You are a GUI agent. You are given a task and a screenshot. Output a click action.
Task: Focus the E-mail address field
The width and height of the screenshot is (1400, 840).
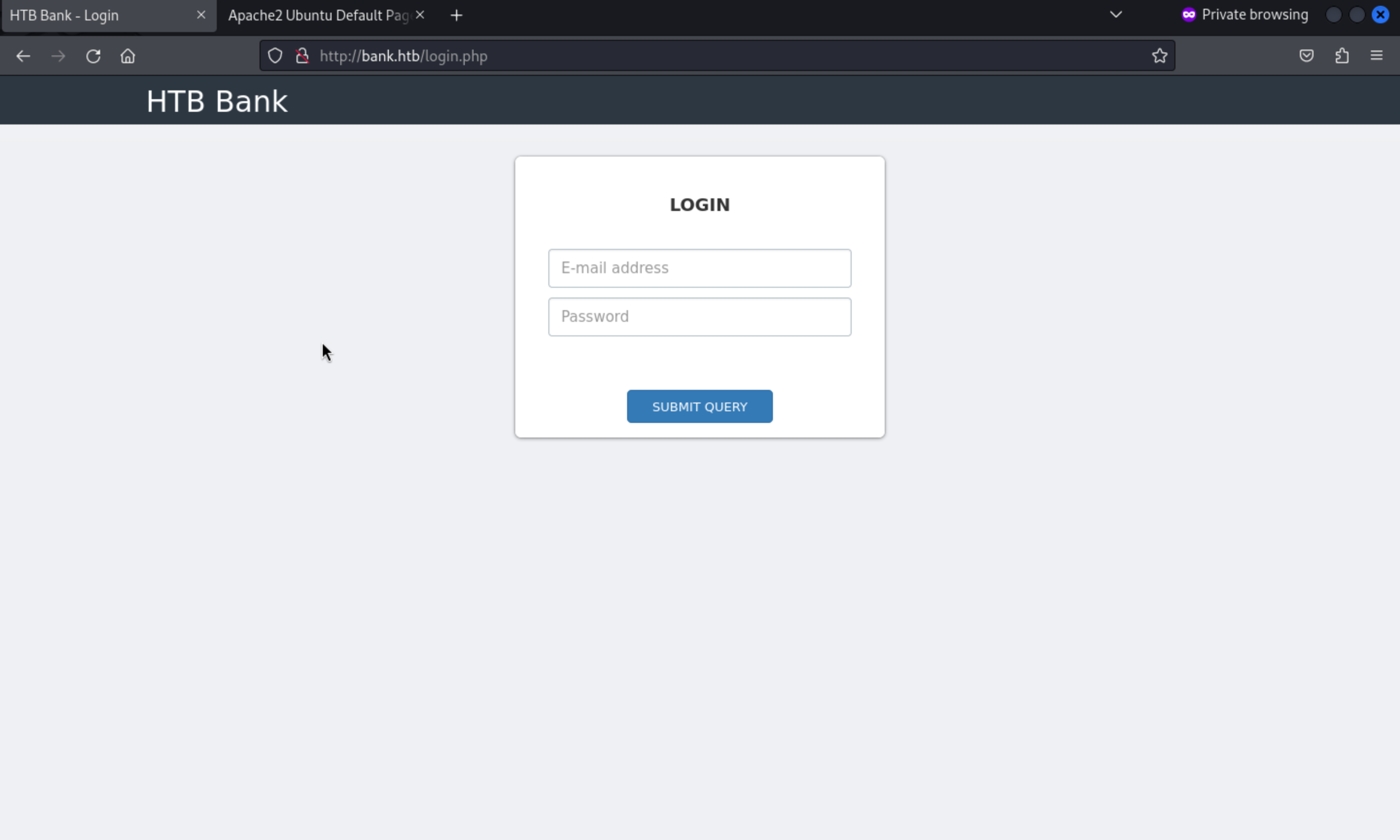point(700,268)
